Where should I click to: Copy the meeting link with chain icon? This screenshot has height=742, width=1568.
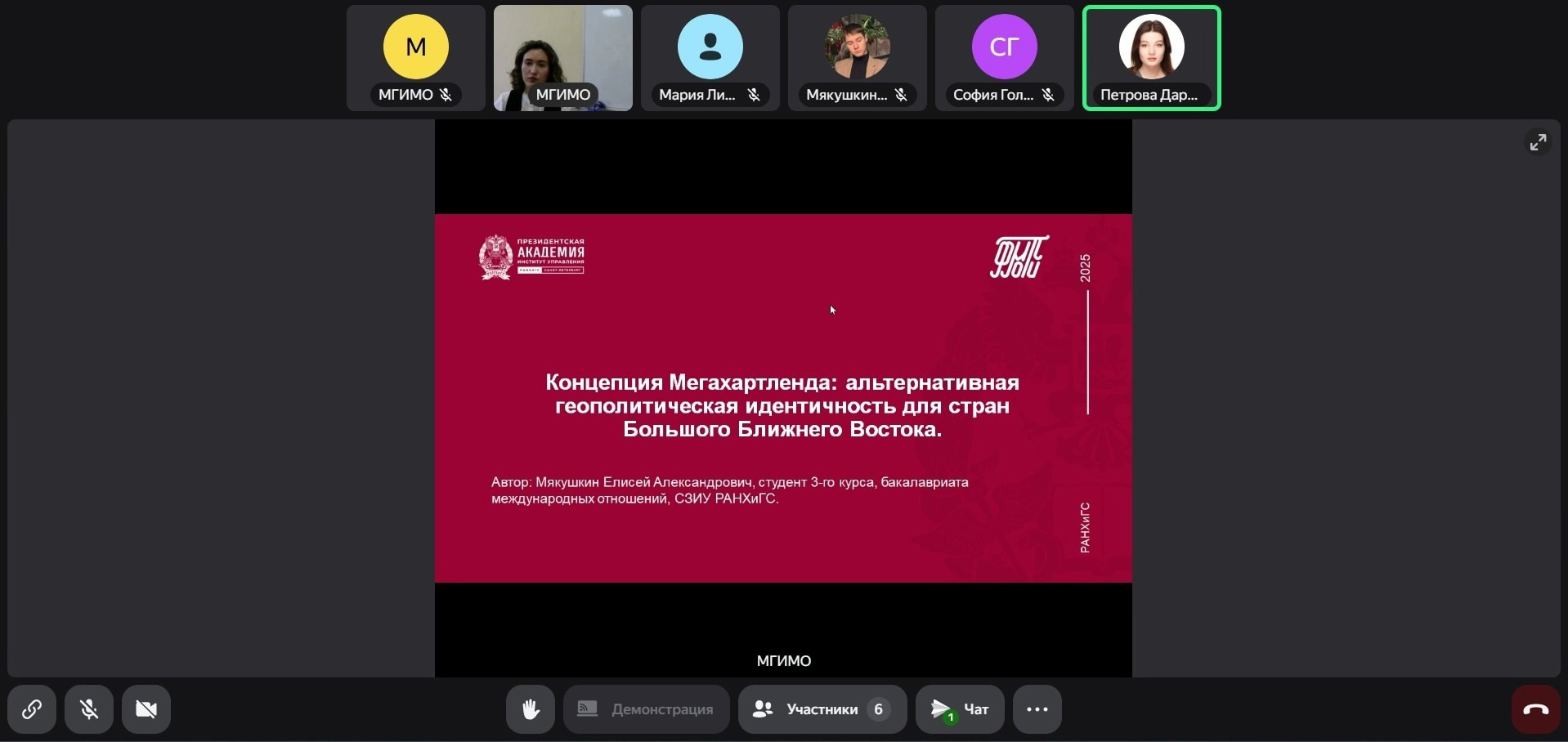(x=32, y=709)
